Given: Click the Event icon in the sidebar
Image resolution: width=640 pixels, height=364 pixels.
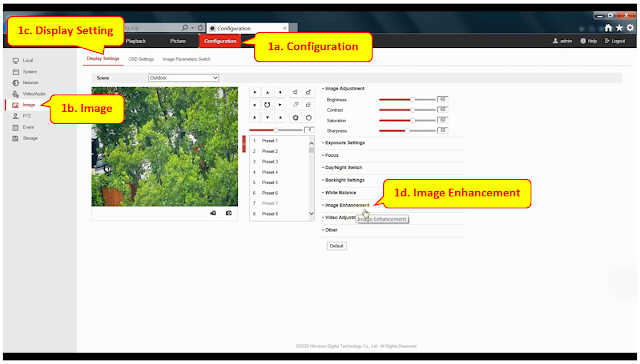Looking at the screenshot, I should pyautogui.click(x=16, y=127).
